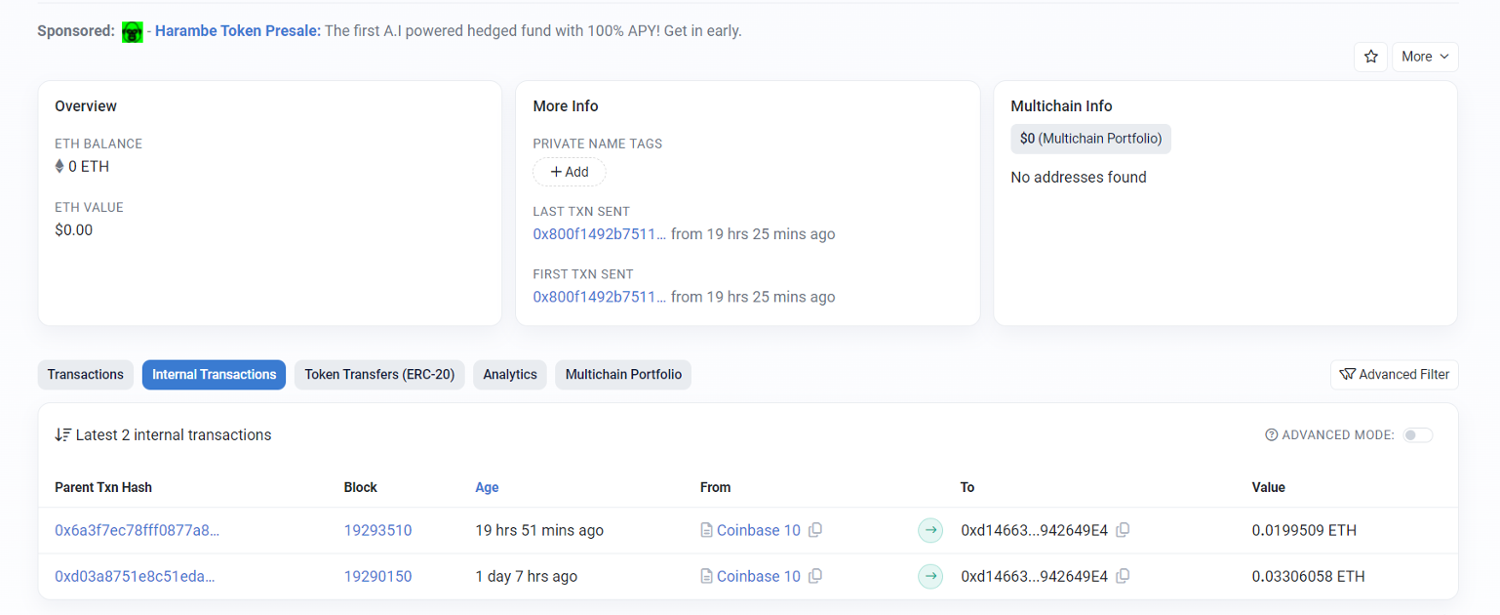Screen dimensions: 1500x615
Task: Add a private name tag
Action: tap(569, 172)
